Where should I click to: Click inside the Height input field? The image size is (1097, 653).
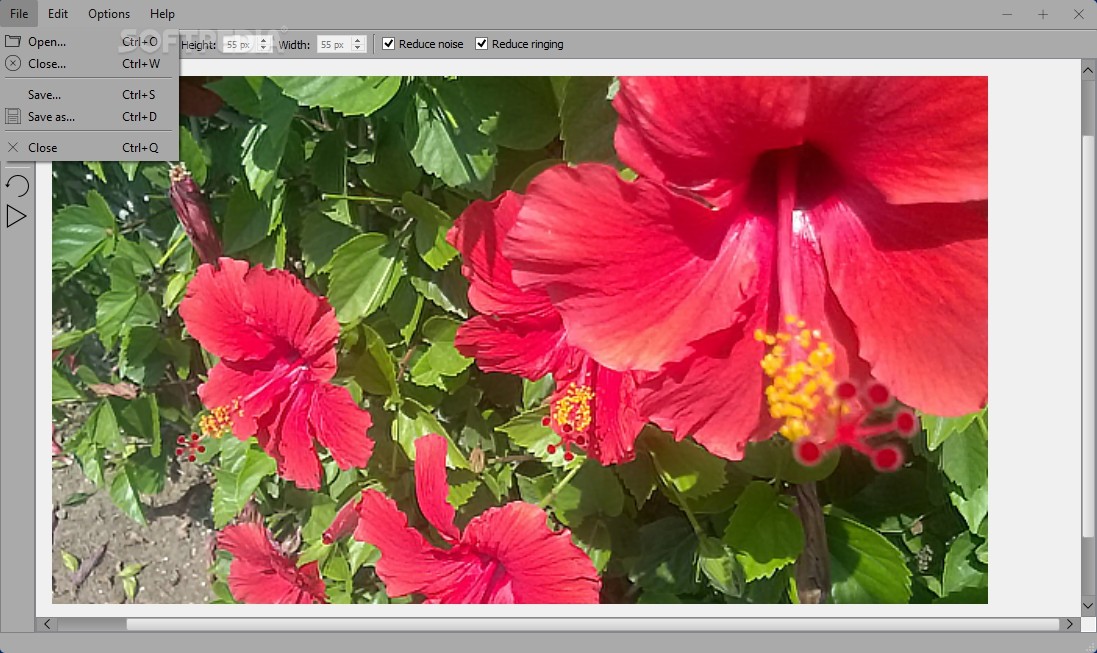pos(240,44)
